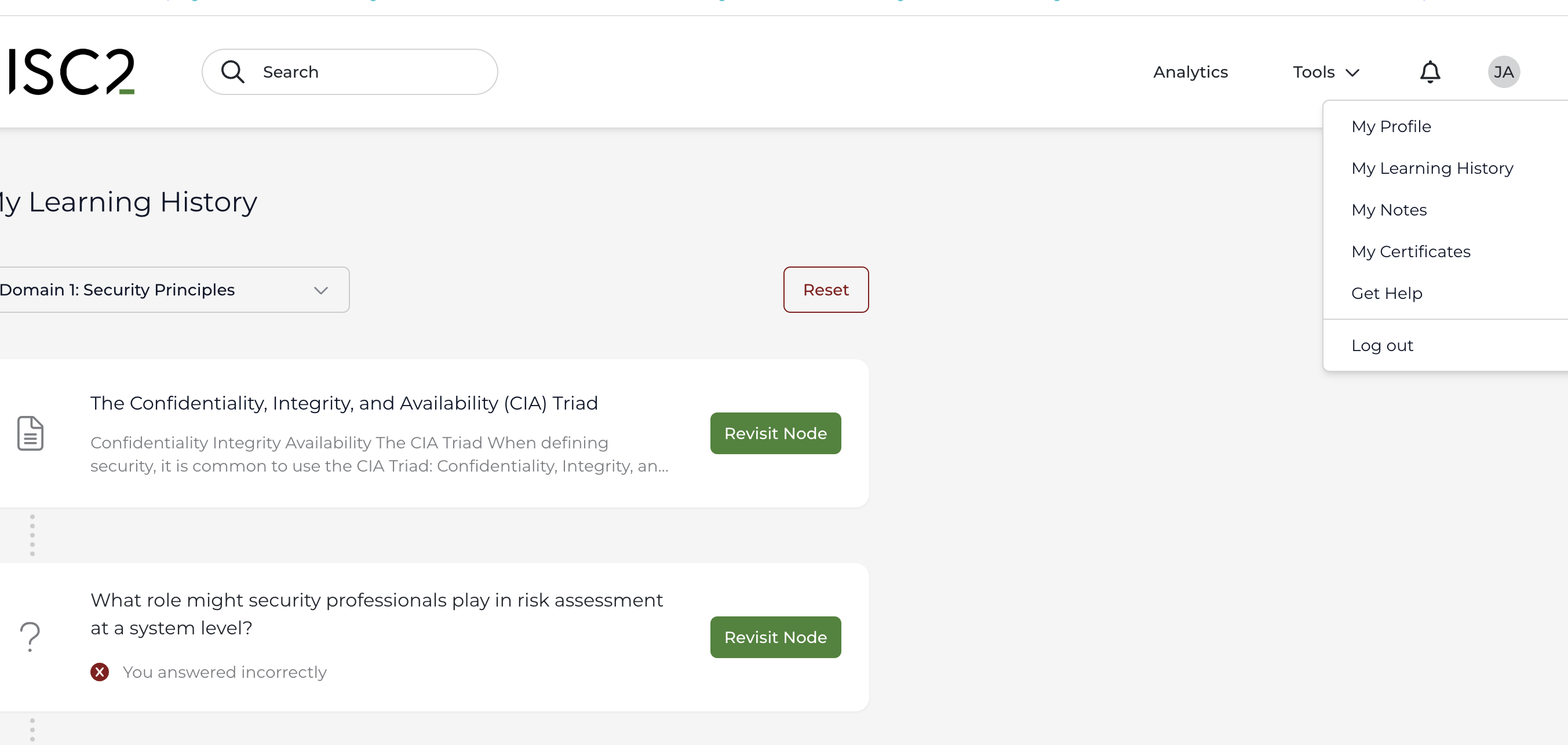Click Revisit Node on the CIA Triad card
This screenshot has height=745, width=1568.
tap(775, 433)
